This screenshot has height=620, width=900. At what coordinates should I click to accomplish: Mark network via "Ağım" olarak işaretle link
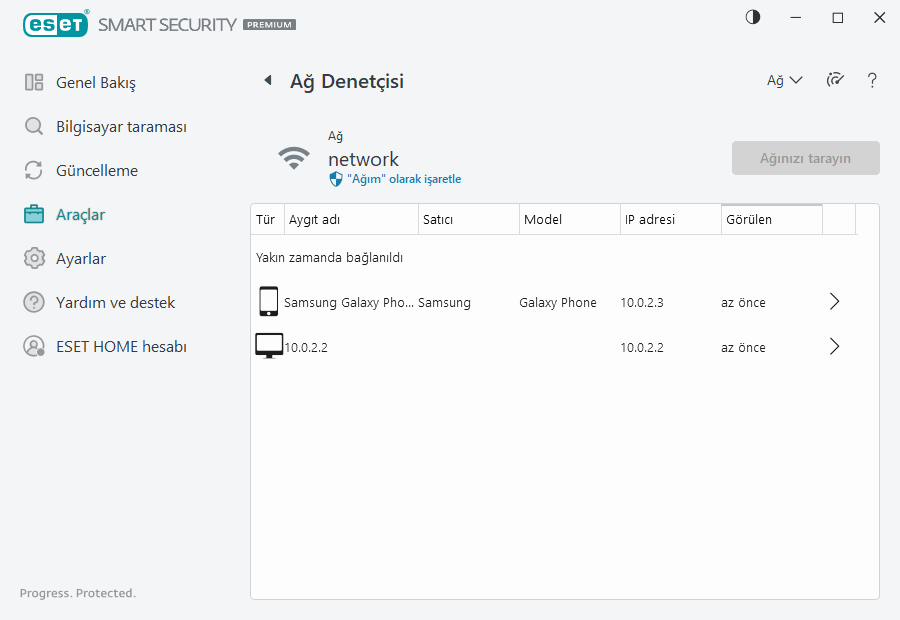403,179
